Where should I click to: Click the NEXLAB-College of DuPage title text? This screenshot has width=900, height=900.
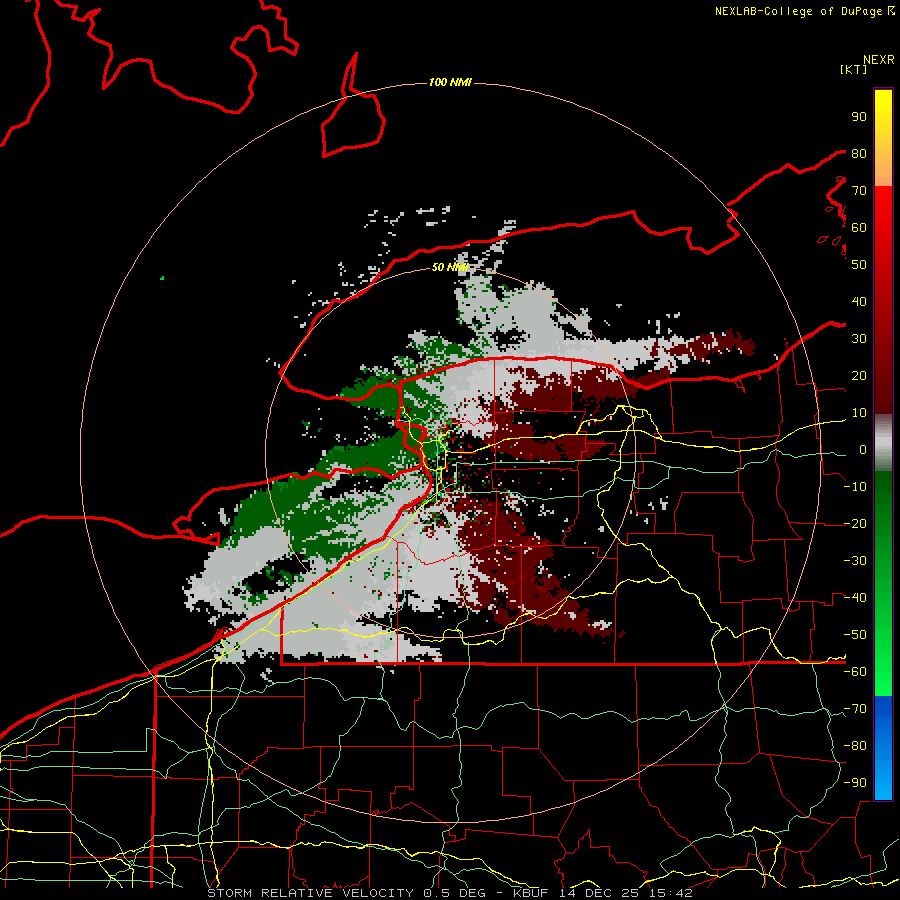(x=798, y=11)
